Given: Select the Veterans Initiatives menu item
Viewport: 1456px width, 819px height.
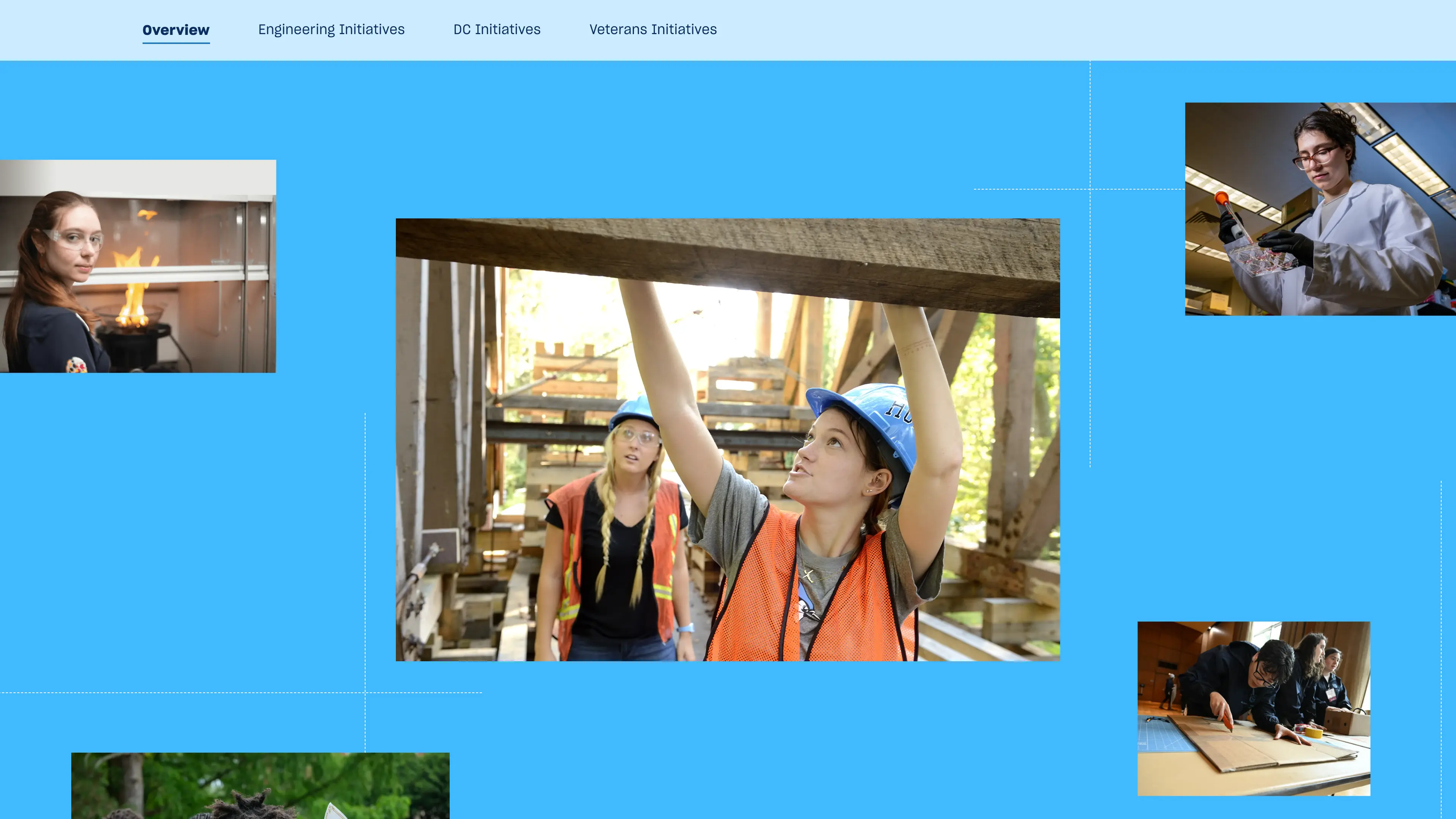Looking at the screenshot, I should click(652, 30).
